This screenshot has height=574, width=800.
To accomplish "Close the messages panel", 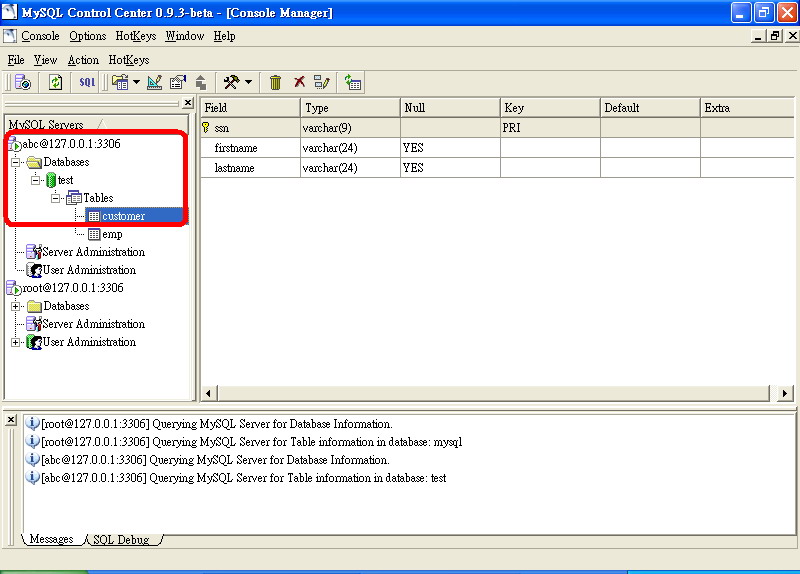I will 11,420.
